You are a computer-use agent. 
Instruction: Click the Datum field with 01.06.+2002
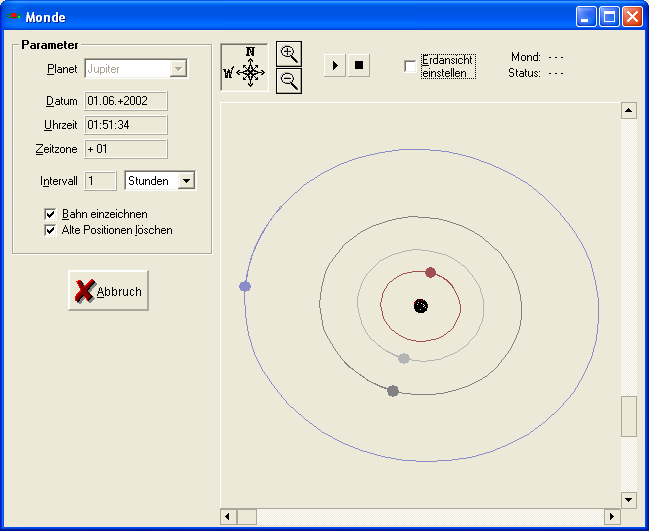(126, 101)
